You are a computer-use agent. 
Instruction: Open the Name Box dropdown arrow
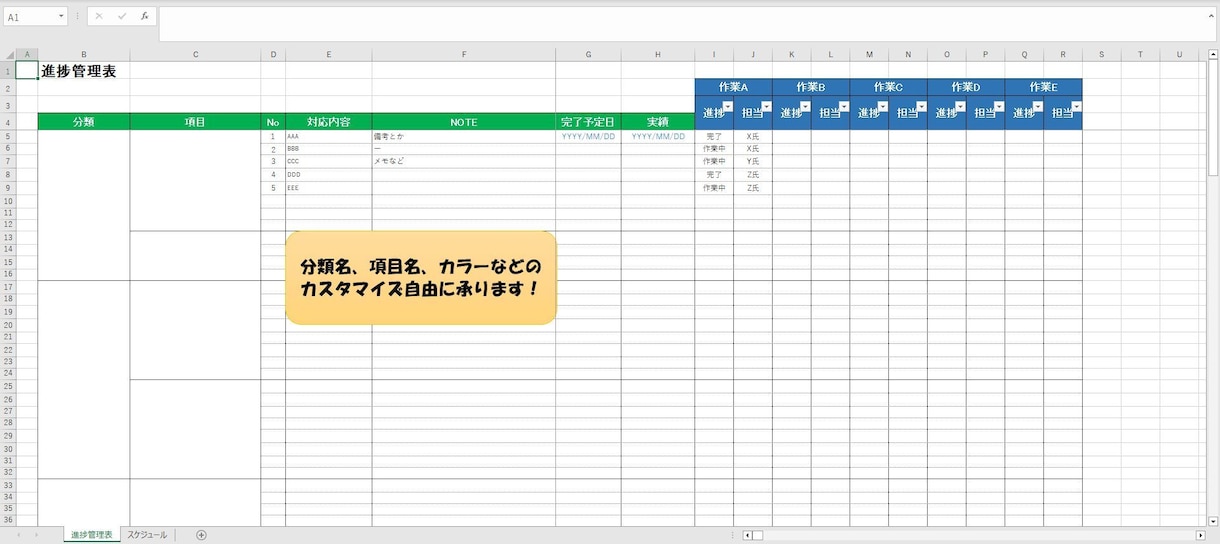[61, 17]
